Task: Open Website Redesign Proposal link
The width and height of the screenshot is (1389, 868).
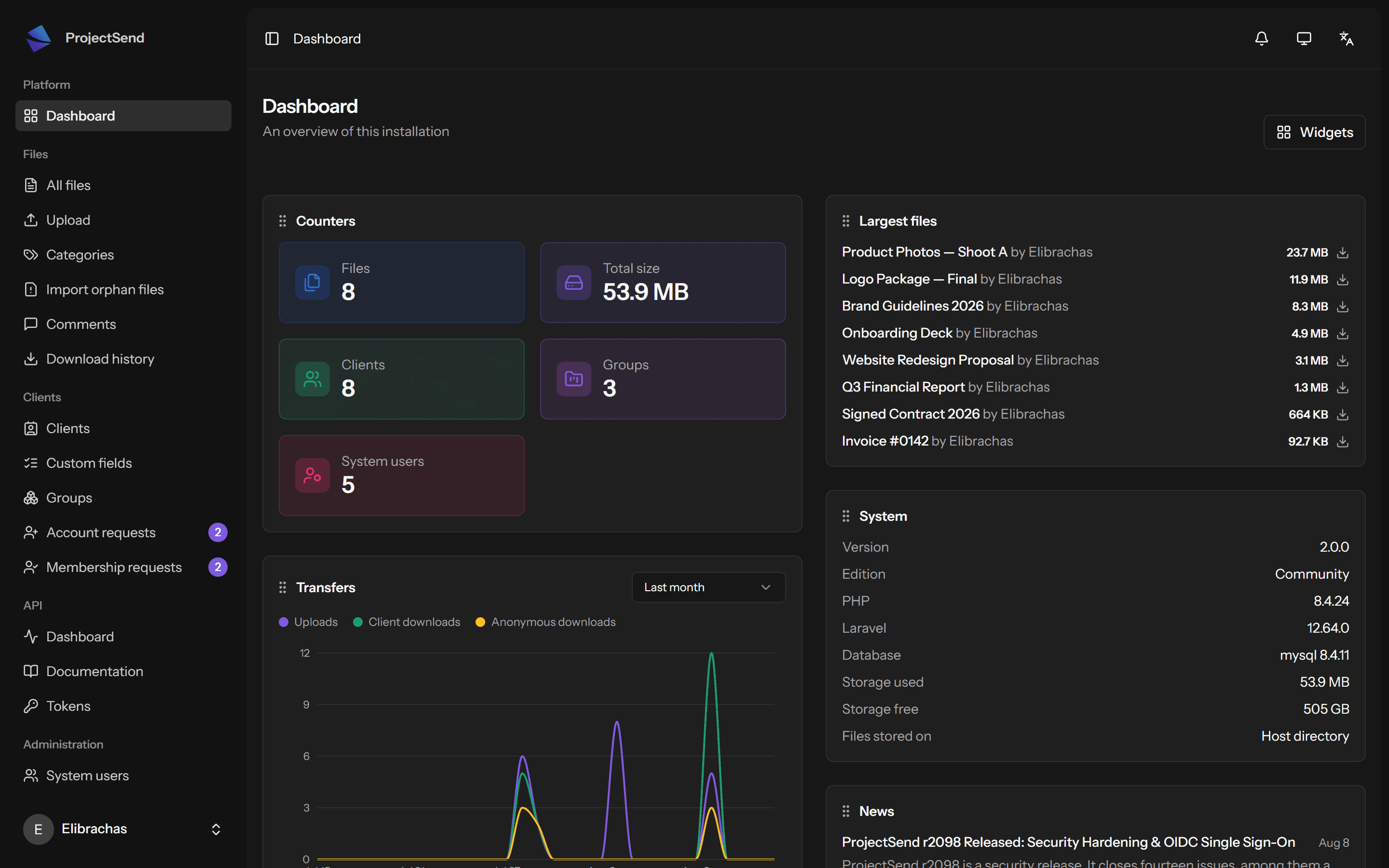Action: tap(927, 360)
